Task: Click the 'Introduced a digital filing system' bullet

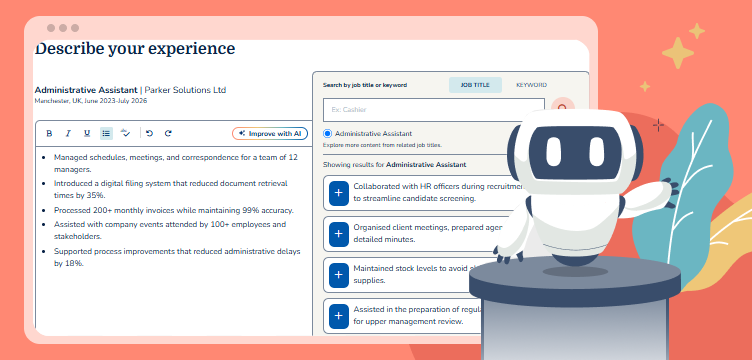Action: tap(171, 189)
